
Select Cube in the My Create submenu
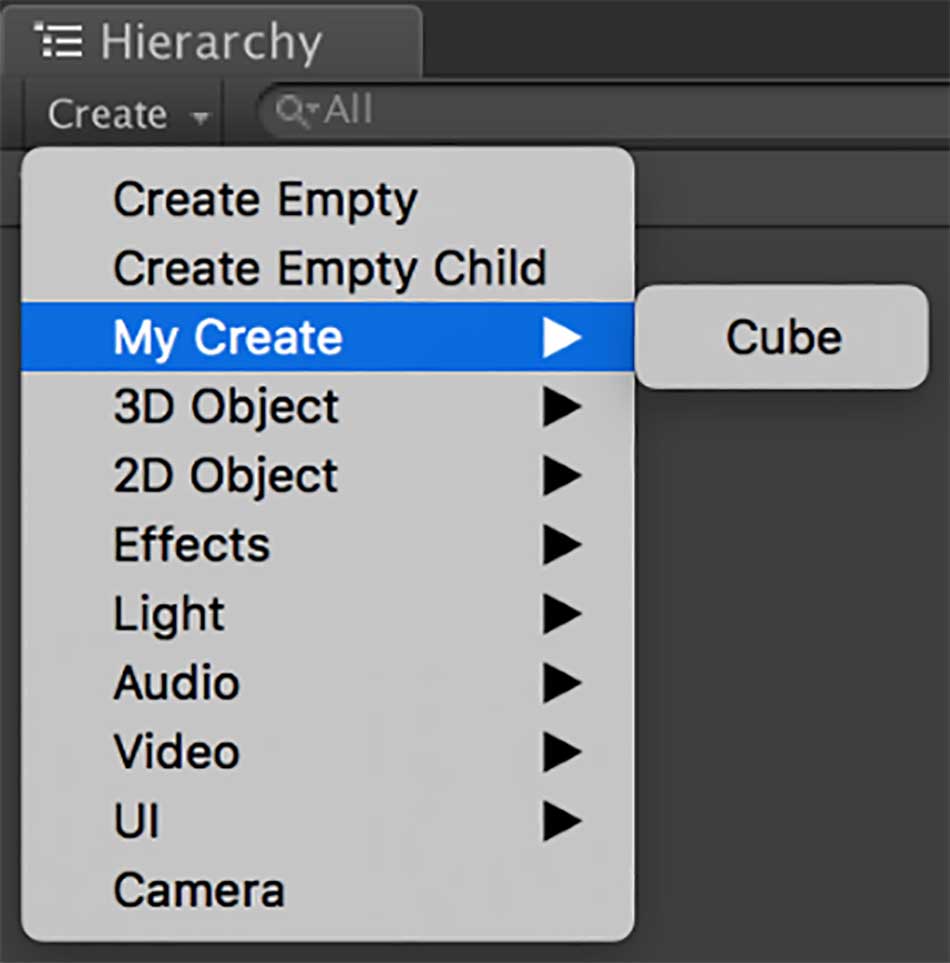782,337
